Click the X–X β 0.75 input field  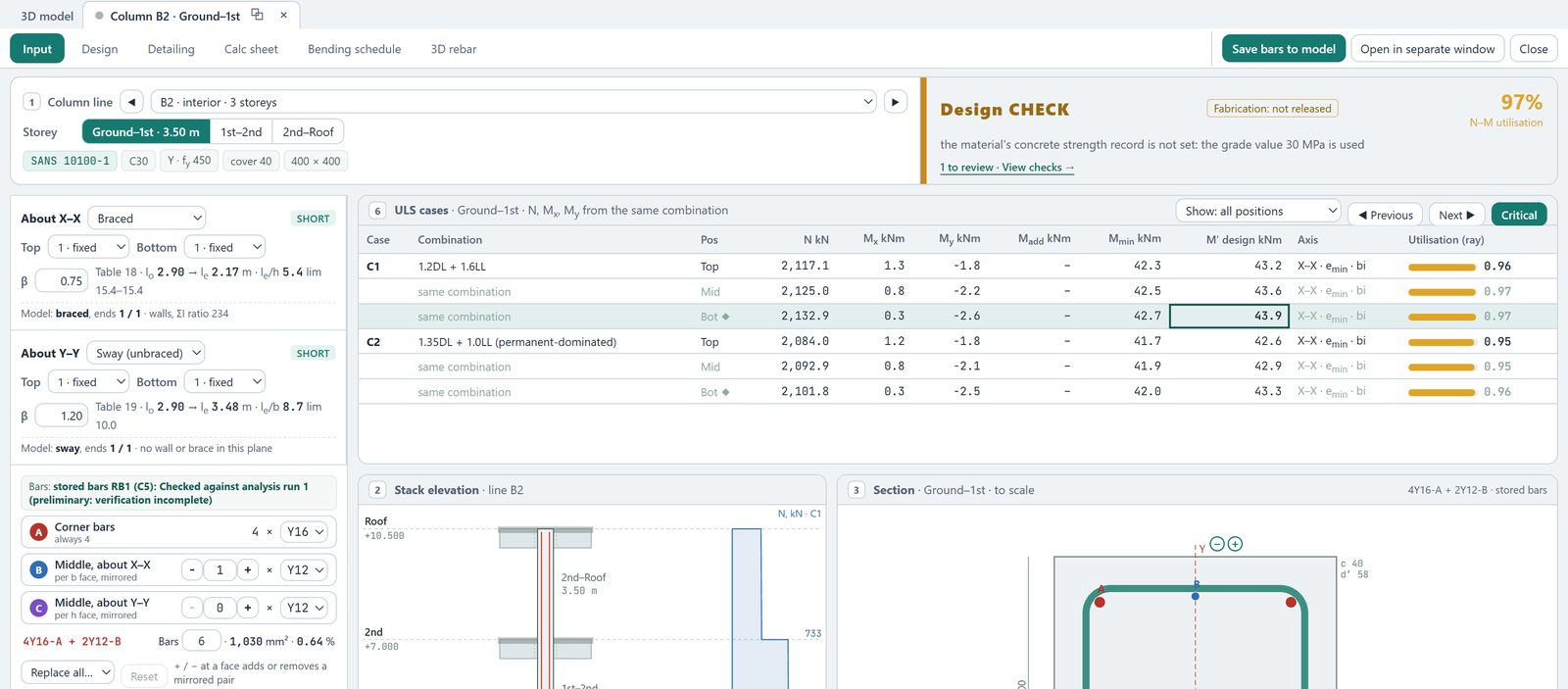click(x=63, y=281)
